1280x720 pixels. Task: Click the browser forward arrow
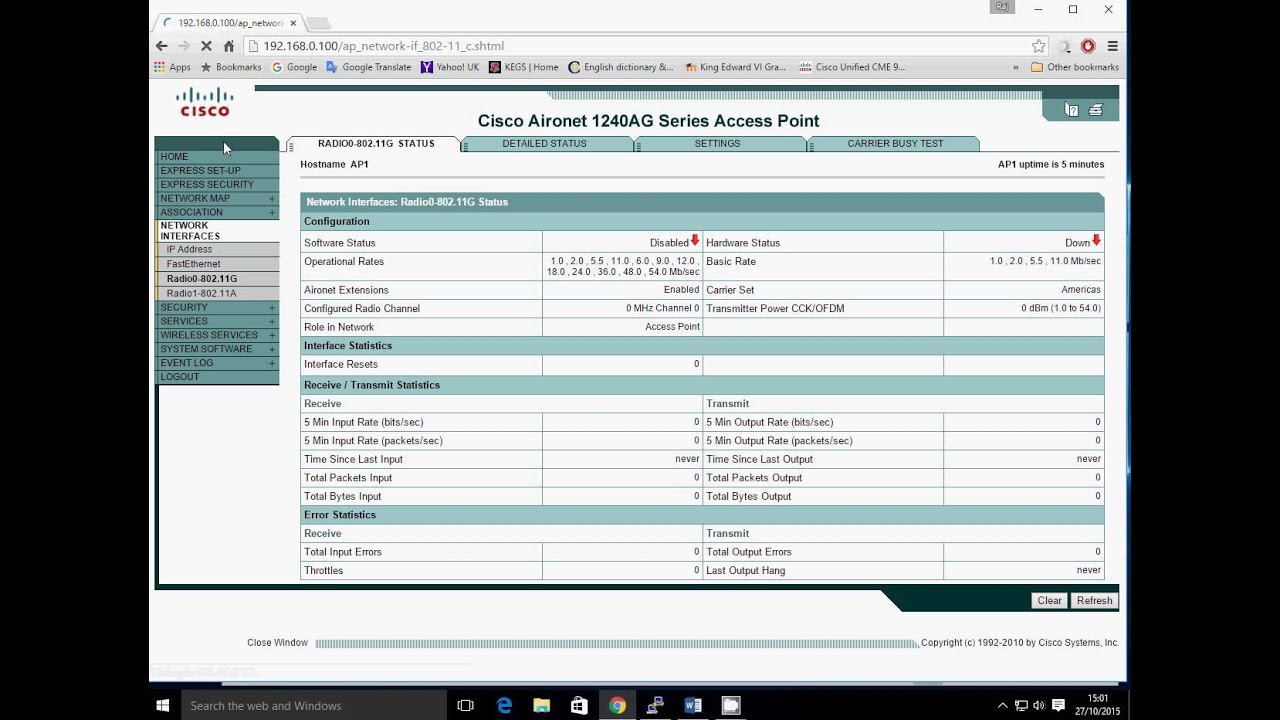[184, 46]
